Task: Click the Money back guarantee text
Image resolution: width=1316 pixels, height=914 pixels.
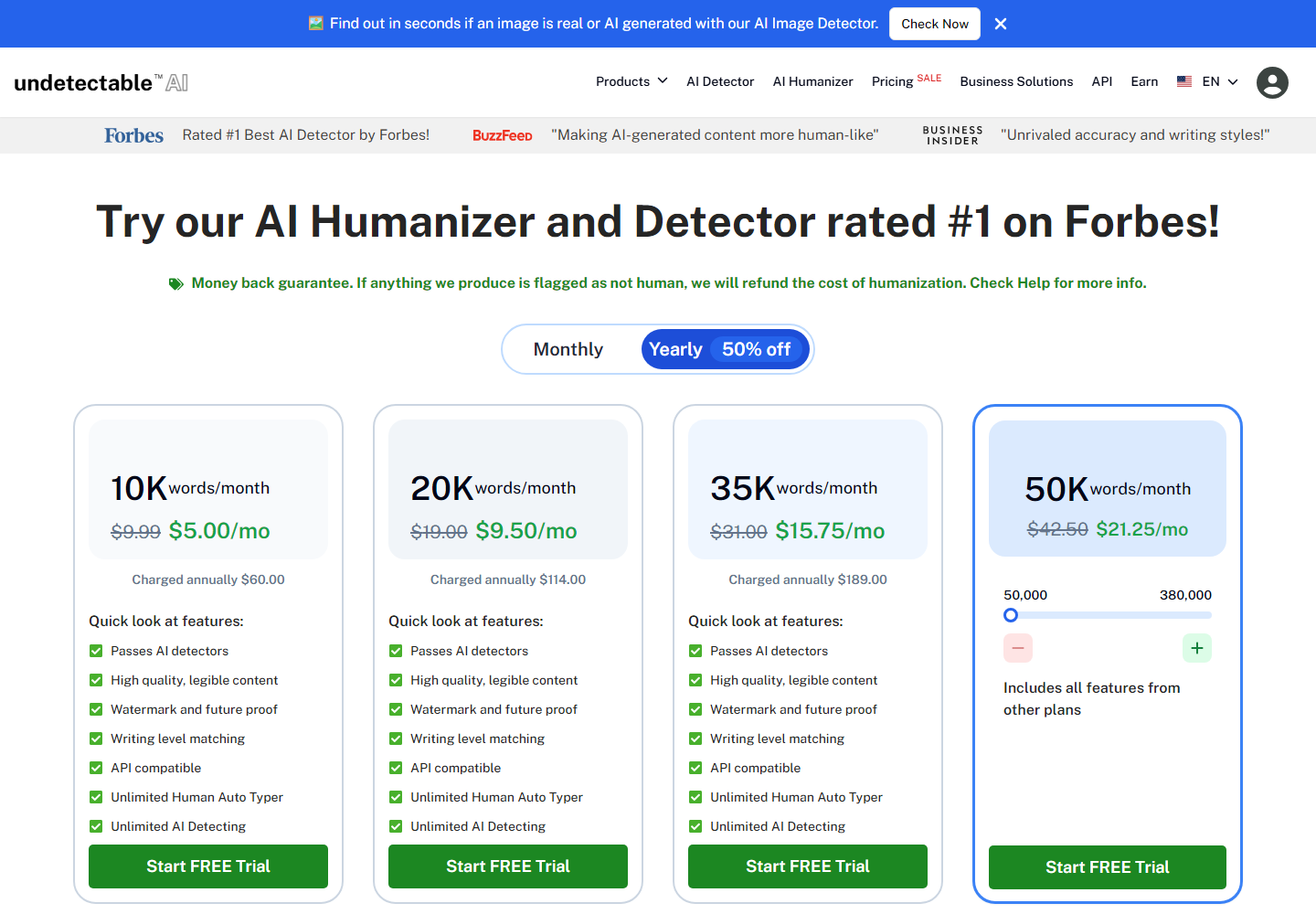Action: click(669, 283)
